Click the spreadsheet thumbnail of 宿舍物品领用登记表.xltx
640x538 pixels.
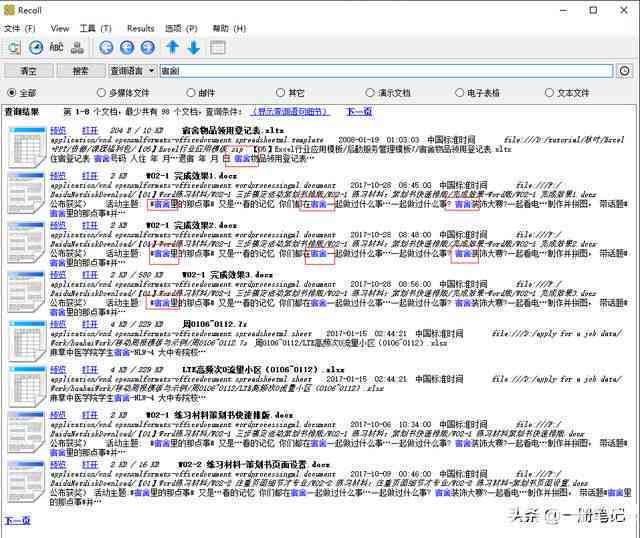pyautogui.click(x=27, y=147)
